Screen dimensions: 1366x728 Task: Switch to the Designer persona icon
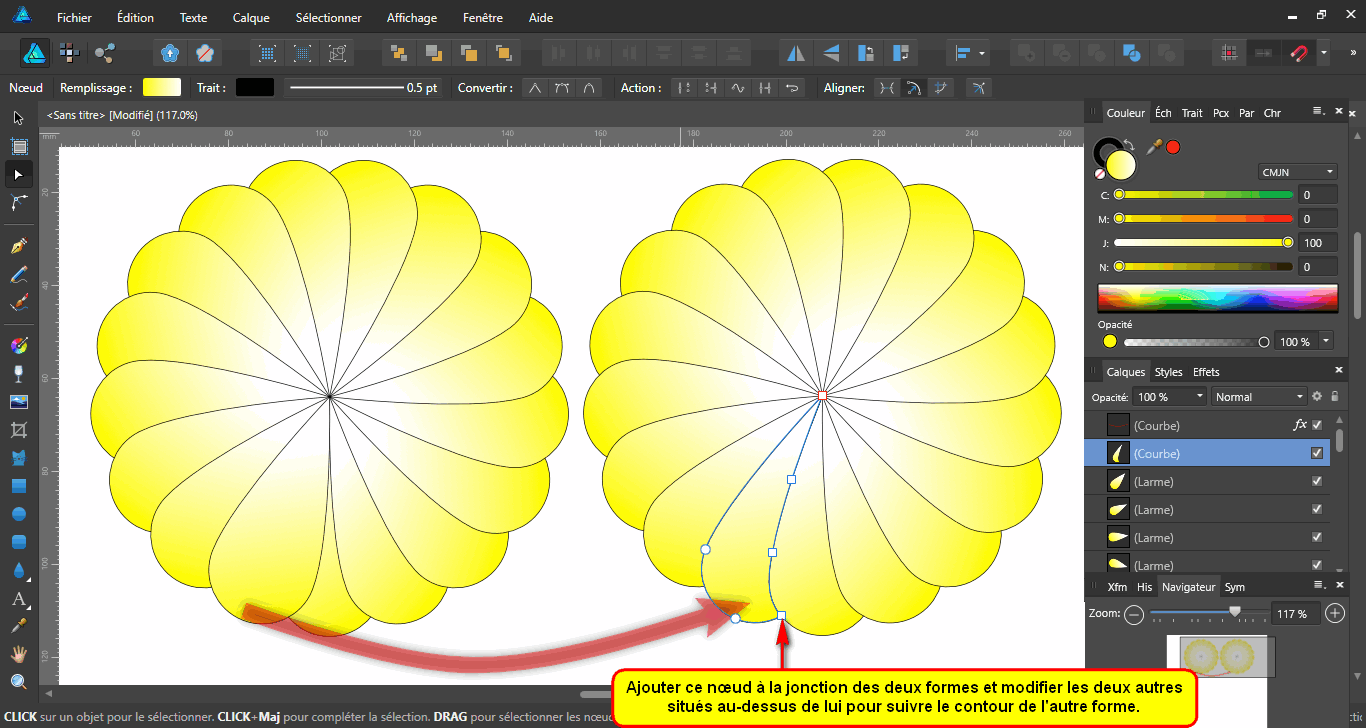(35, 52)
